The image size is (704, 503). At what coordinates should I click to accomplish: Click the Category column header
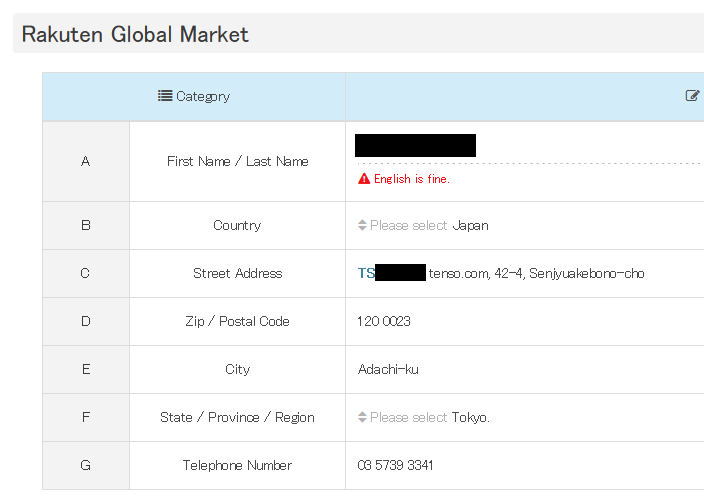(194, 97)
